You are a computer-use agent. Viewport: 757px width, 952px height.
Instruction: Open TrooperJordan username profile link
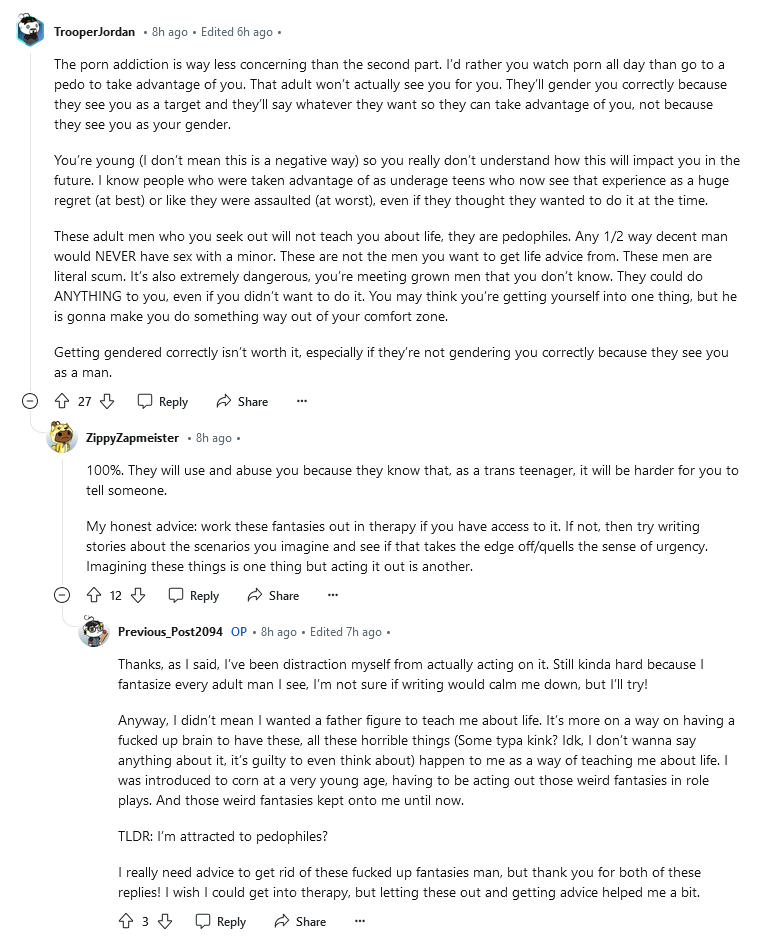click(x=96, y=32)
